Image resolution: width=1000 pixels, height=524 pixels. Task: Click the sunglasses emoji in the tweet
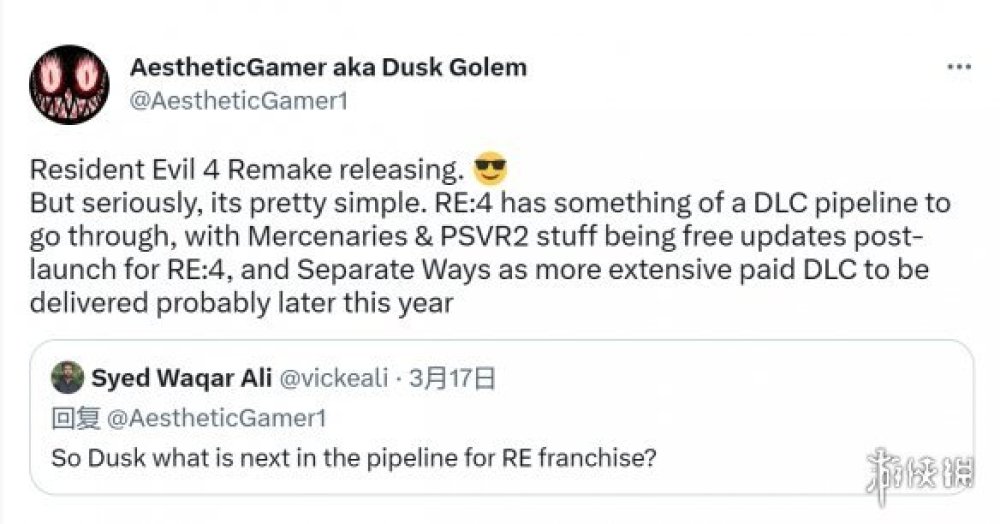[x=490, y=170]
